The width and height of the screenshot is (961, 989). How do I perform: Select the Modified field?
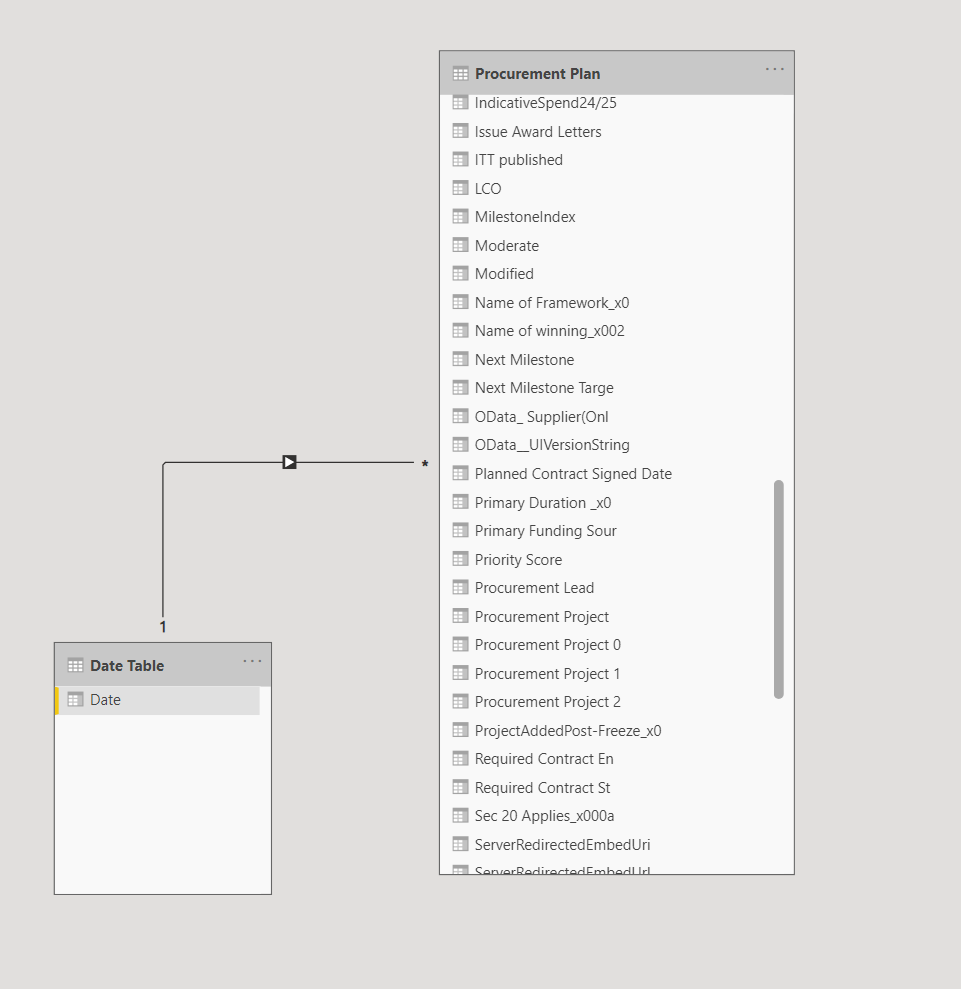pyautogui.click(x=504, y=274)
